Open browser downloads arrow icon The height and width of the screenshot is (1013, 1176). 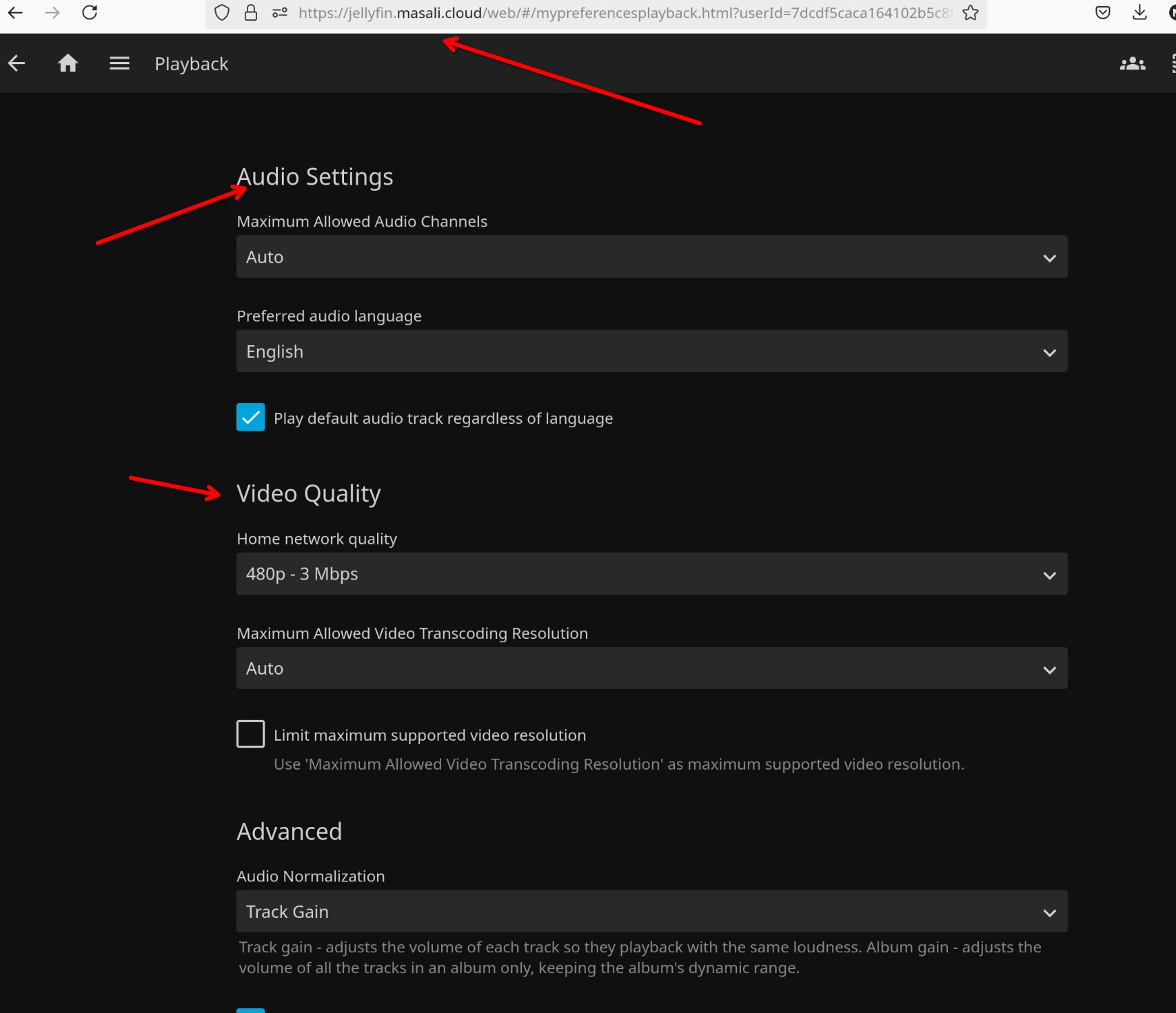(1139, 12)
